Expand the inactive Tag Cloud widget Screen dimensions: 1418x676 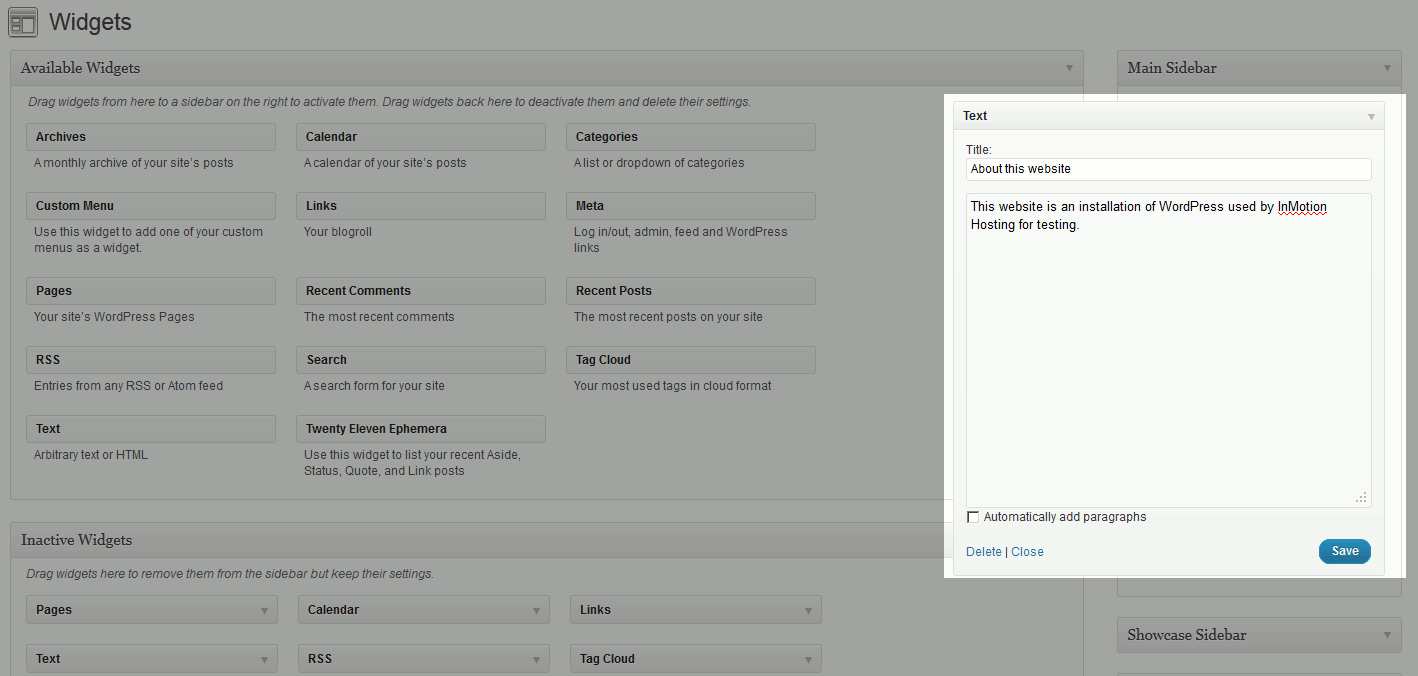pos(807,658)
